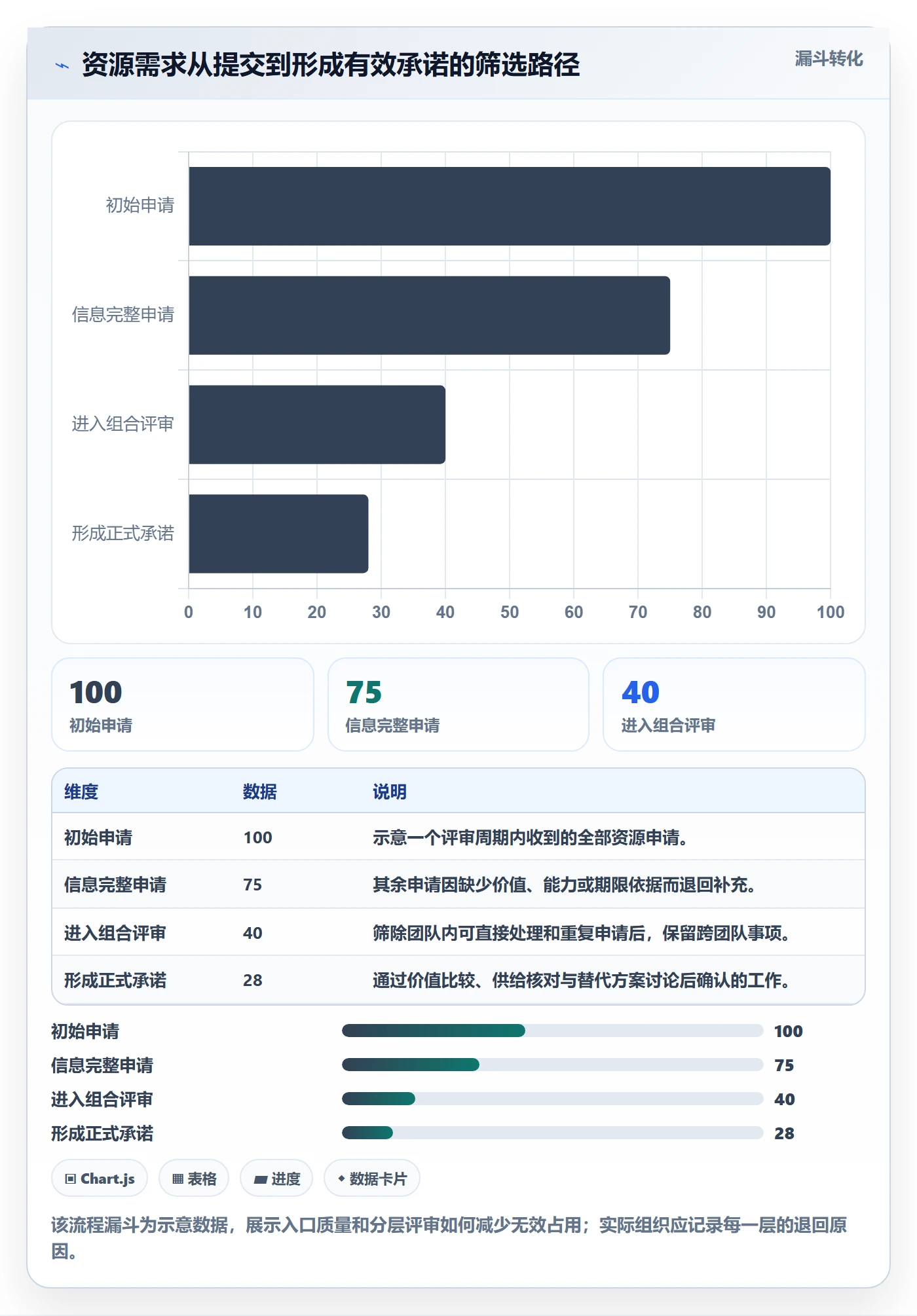
Task: Select the Chart.js chip
Action: (x=100, y=1179)
